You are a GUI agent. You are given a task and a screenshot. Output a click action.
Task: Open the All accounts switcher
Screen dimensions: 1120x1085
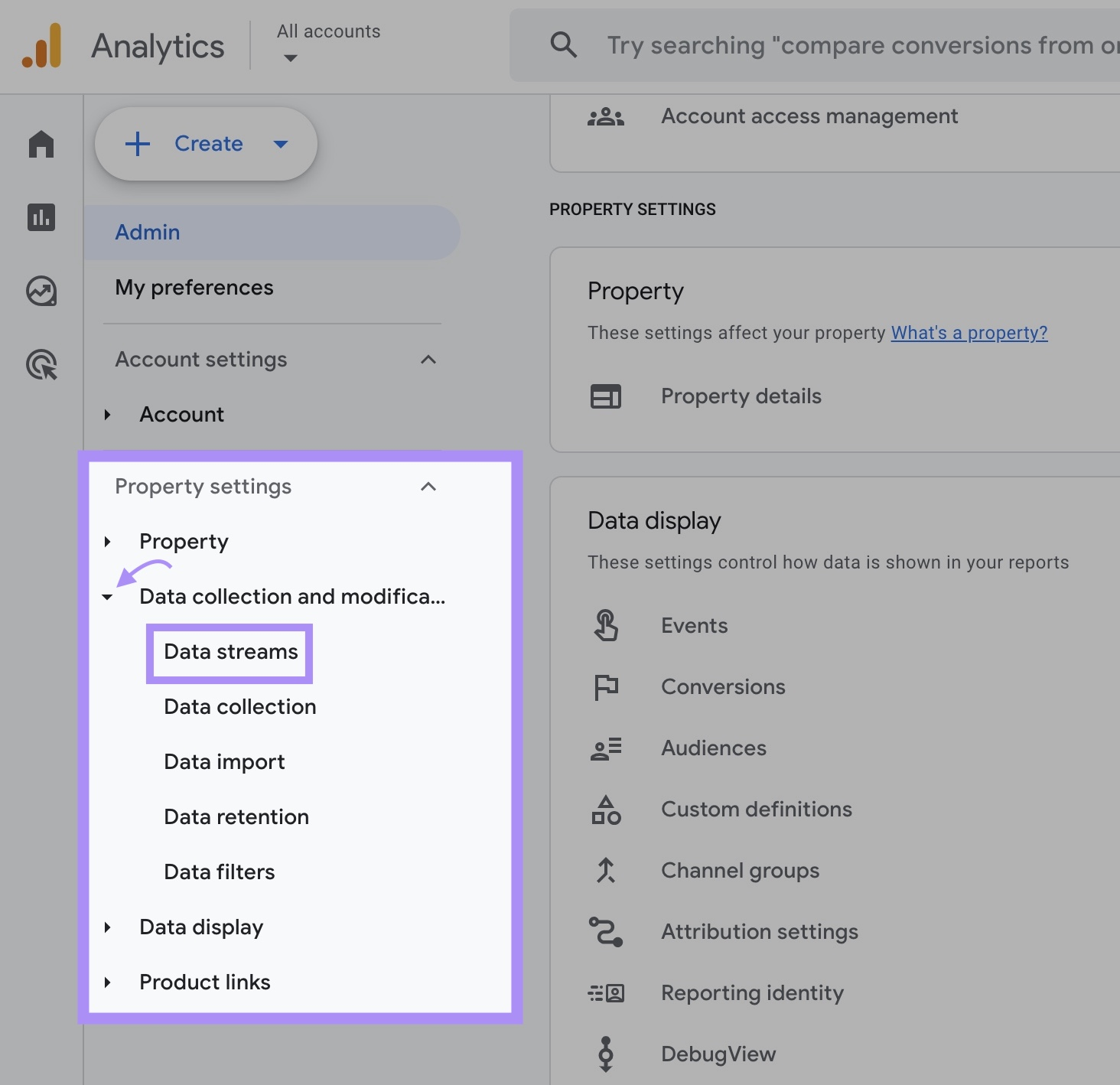(x=328, y=42)
